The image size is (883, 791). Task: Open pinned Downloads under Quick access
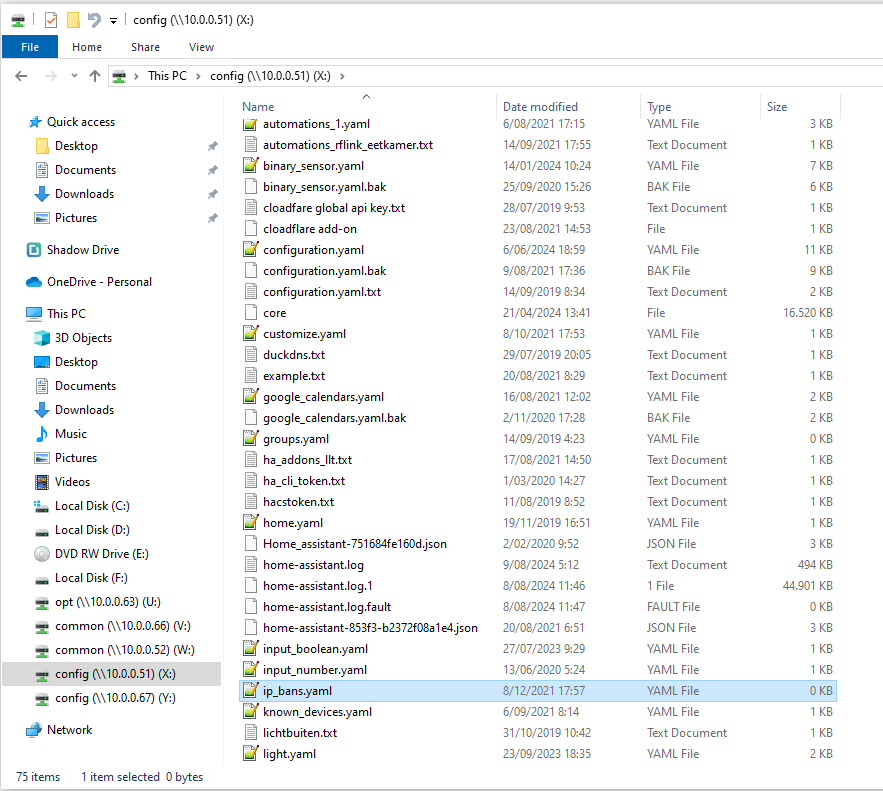click(x=84, y=194)
